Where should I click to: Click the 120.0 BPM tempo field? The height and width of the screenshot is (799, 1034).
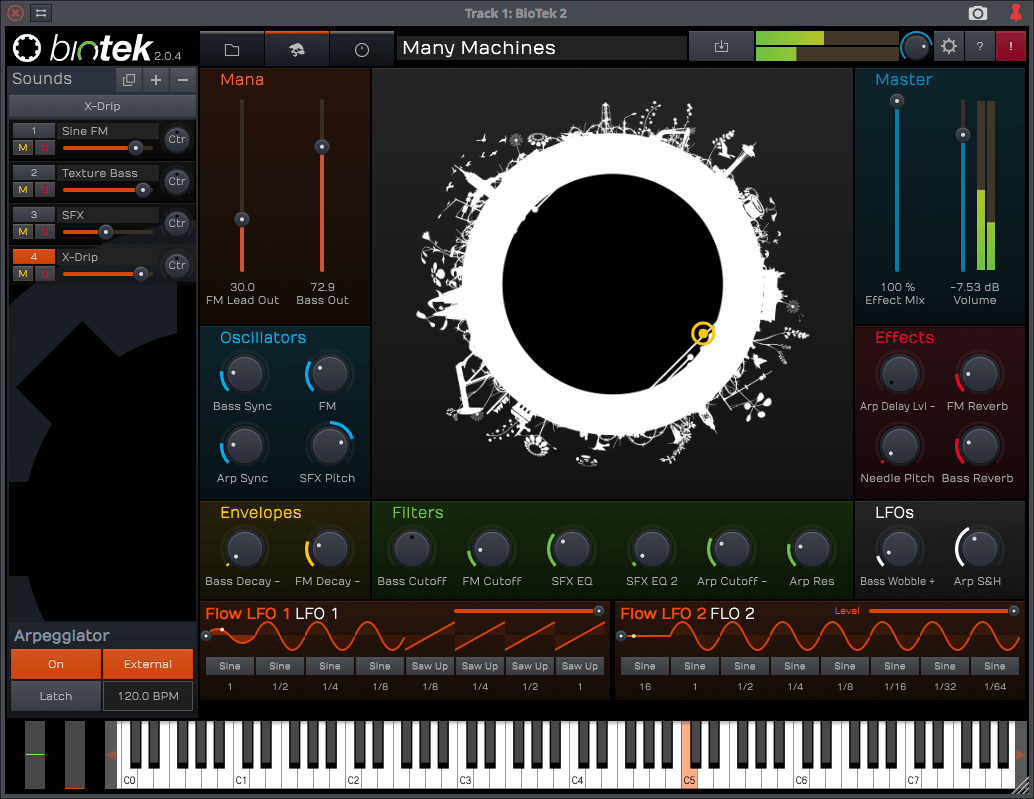coord(148,696)
